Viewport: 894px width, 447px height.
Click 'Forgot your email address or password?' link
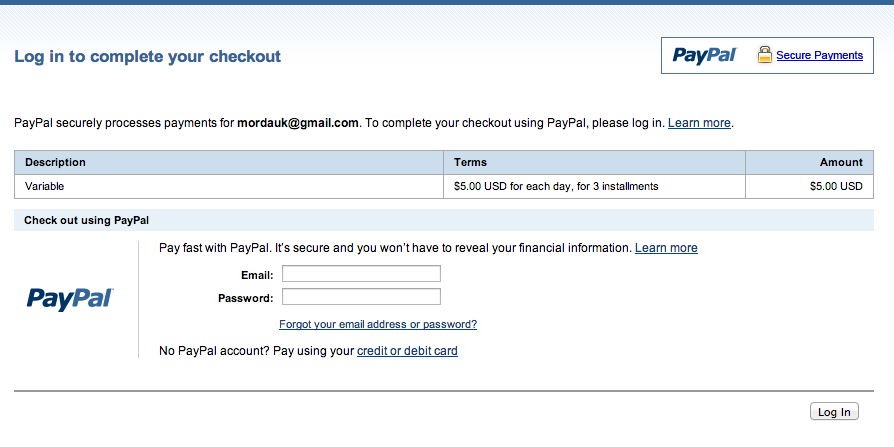(x=378, y=324)
